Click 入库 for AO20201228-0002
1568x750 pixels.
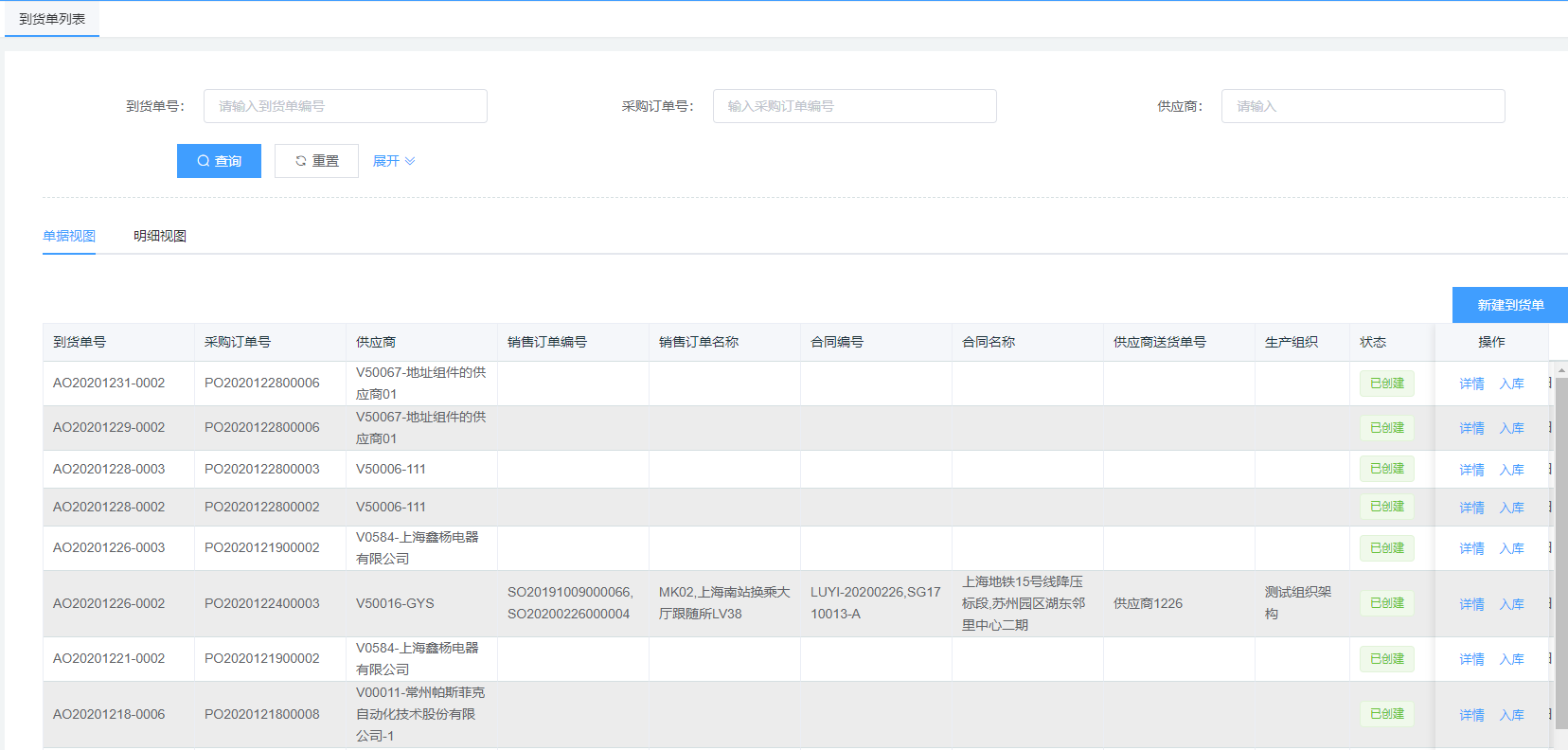pyautogui.click(x=1511, y=508)
